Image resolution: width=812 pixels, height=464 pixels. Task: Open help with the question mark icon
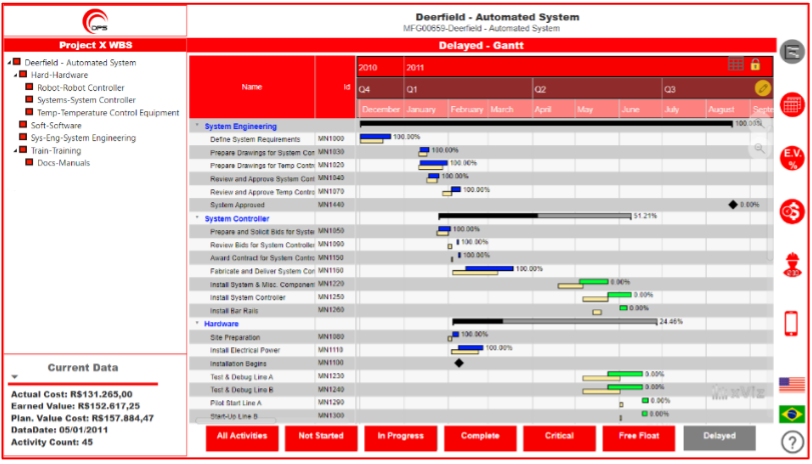click(791, 440)
